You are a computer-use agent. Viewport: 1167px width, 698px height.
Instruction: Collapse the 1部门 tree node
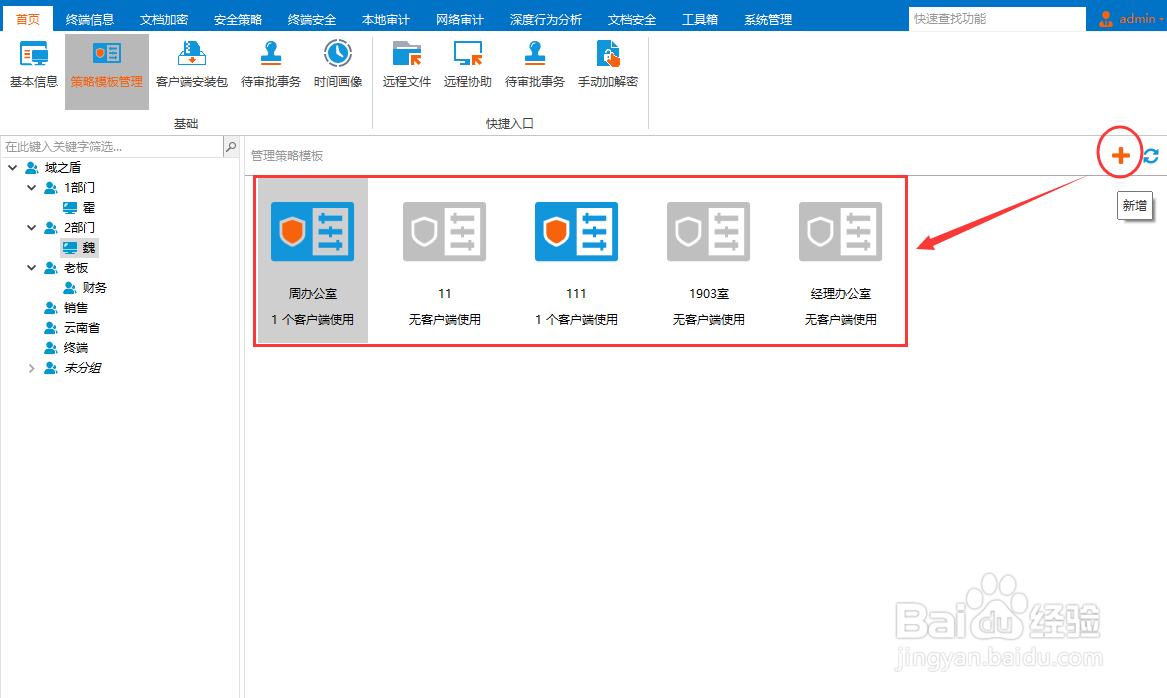[x=31, y=188]
